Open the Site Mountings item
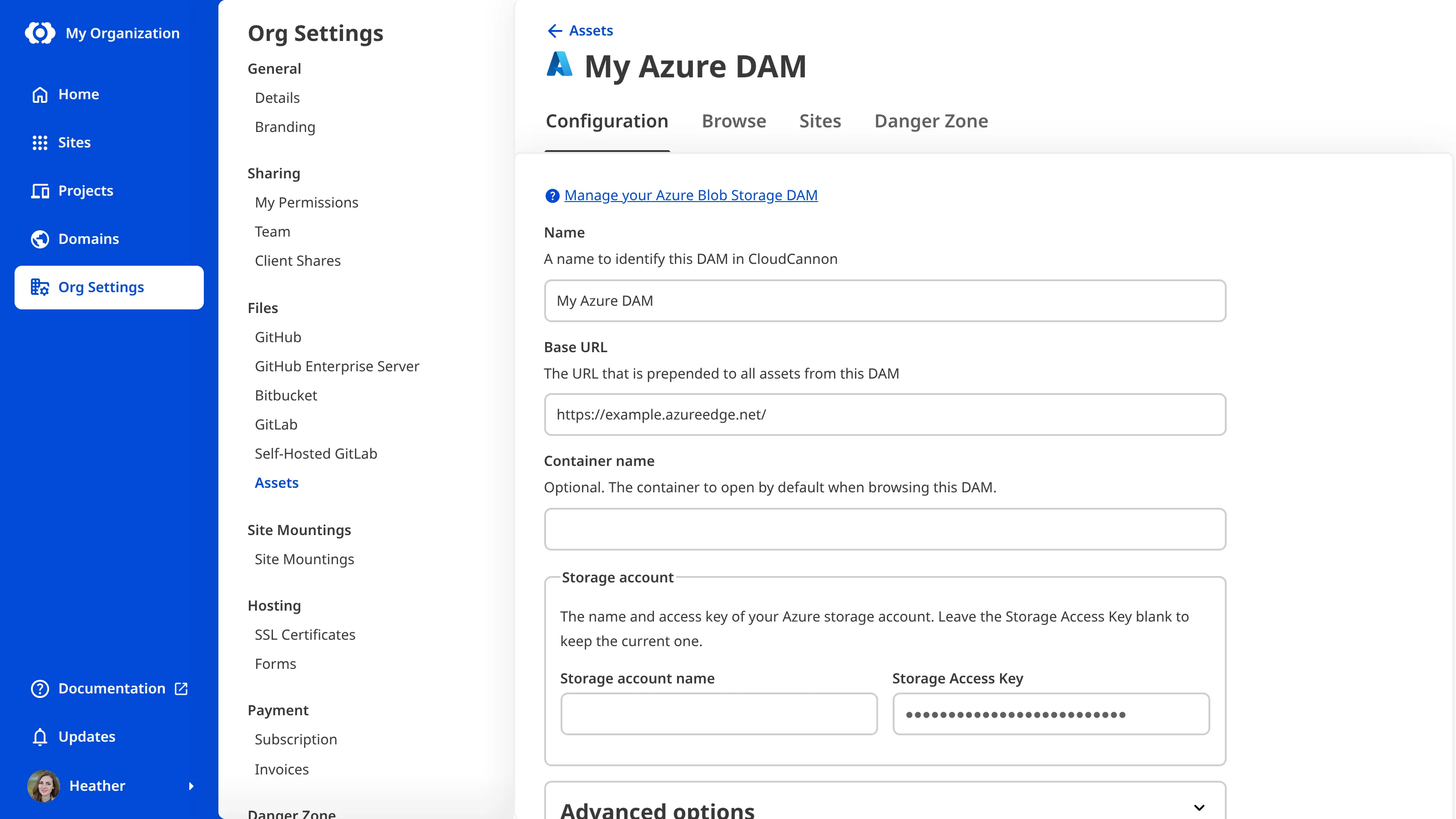This screenshot has height=819, width=1456. tap(304, 559)
